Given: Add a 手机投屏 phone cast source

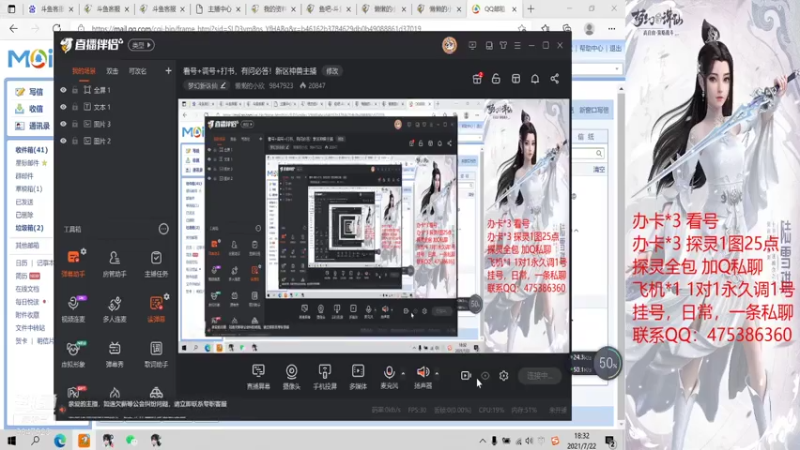Looking at the screenshot, I should click(324, 377).
